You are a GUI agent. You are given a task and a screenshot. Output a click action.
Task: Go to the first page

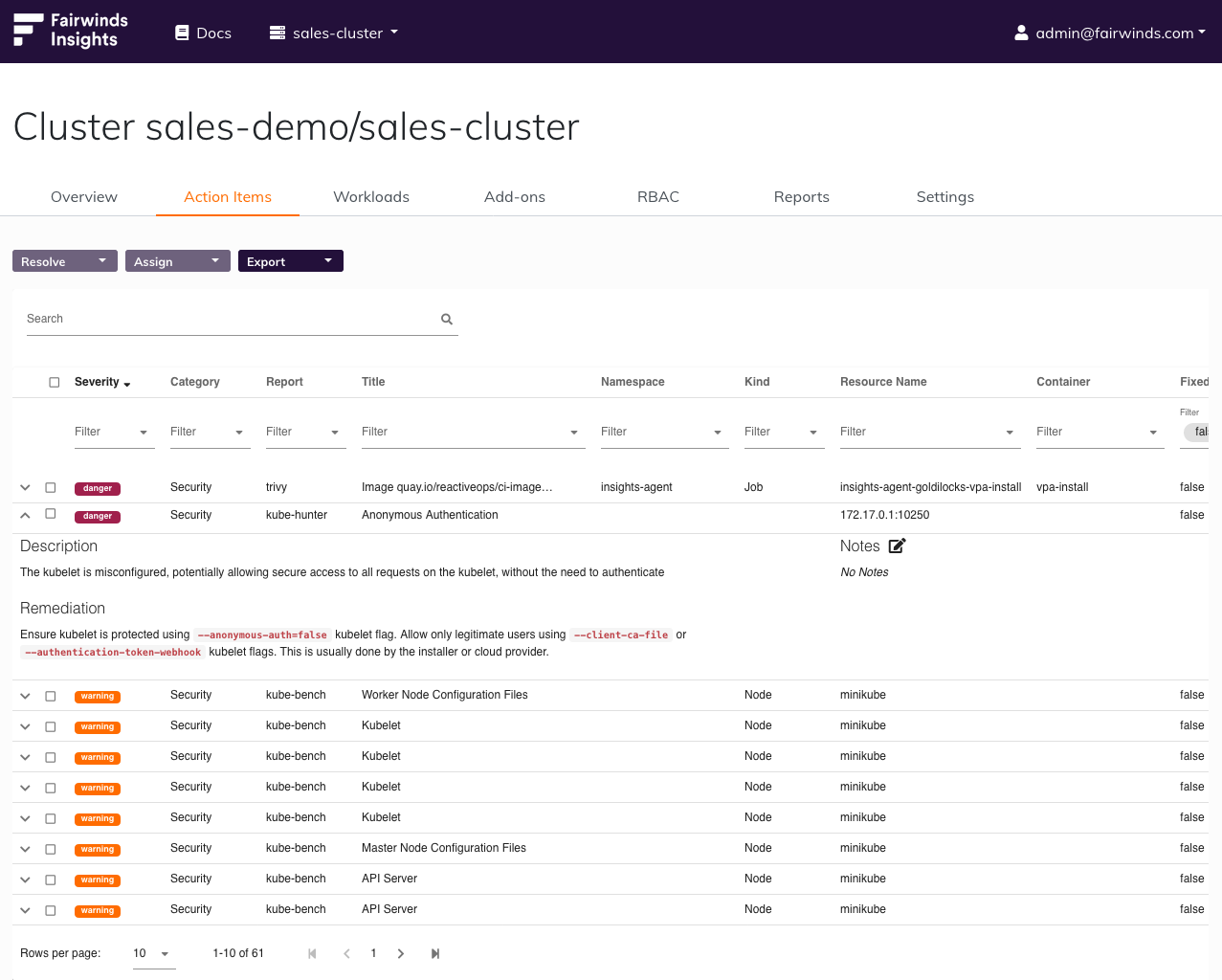point(312,953)
